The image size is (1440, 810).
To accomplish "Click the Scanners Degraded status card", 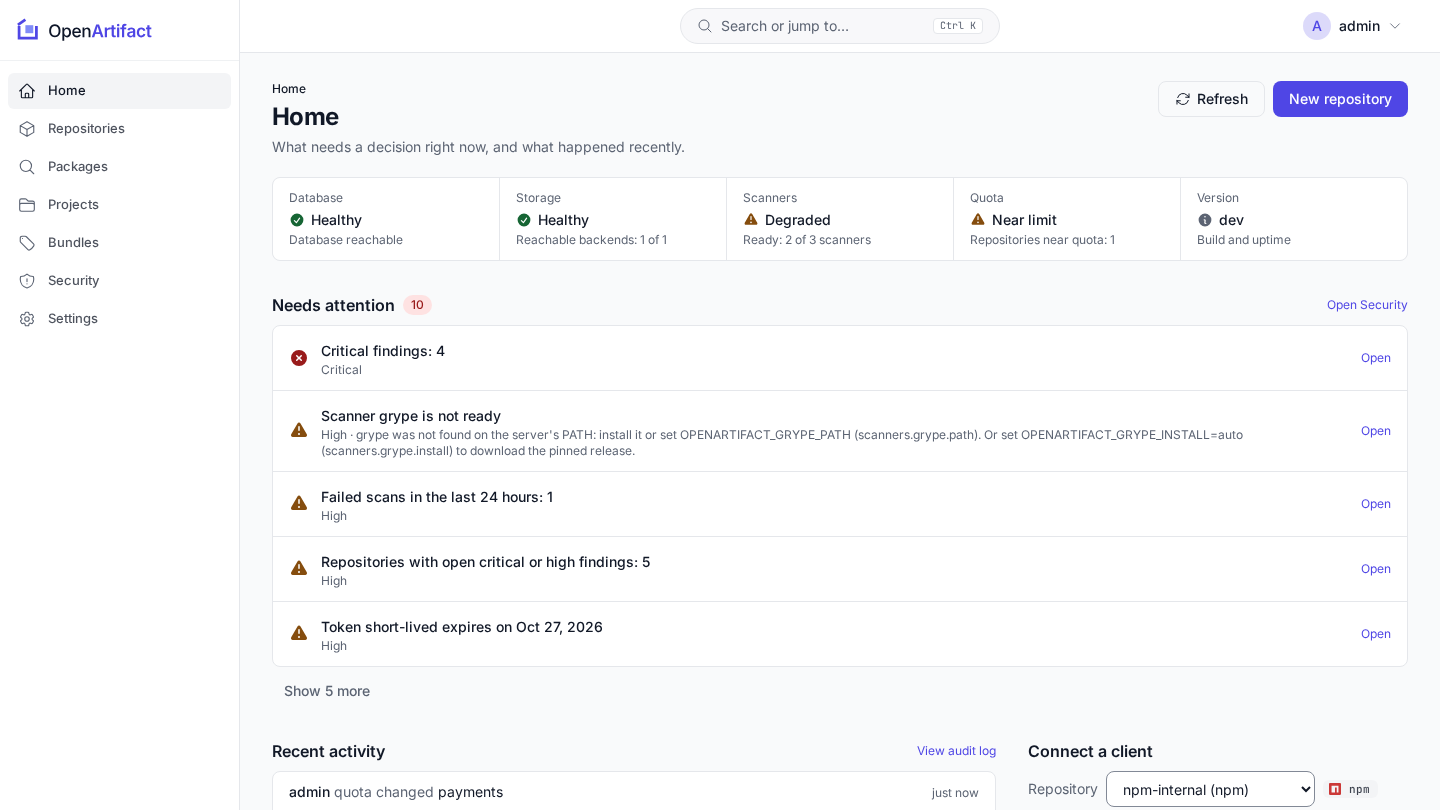I will tap(840, 219).
